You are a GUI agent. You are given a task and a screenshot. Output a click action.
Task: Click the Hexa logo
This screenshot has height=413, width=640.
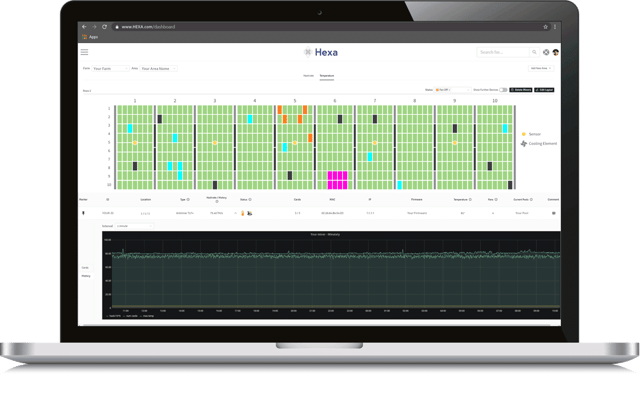pos(321,52)
